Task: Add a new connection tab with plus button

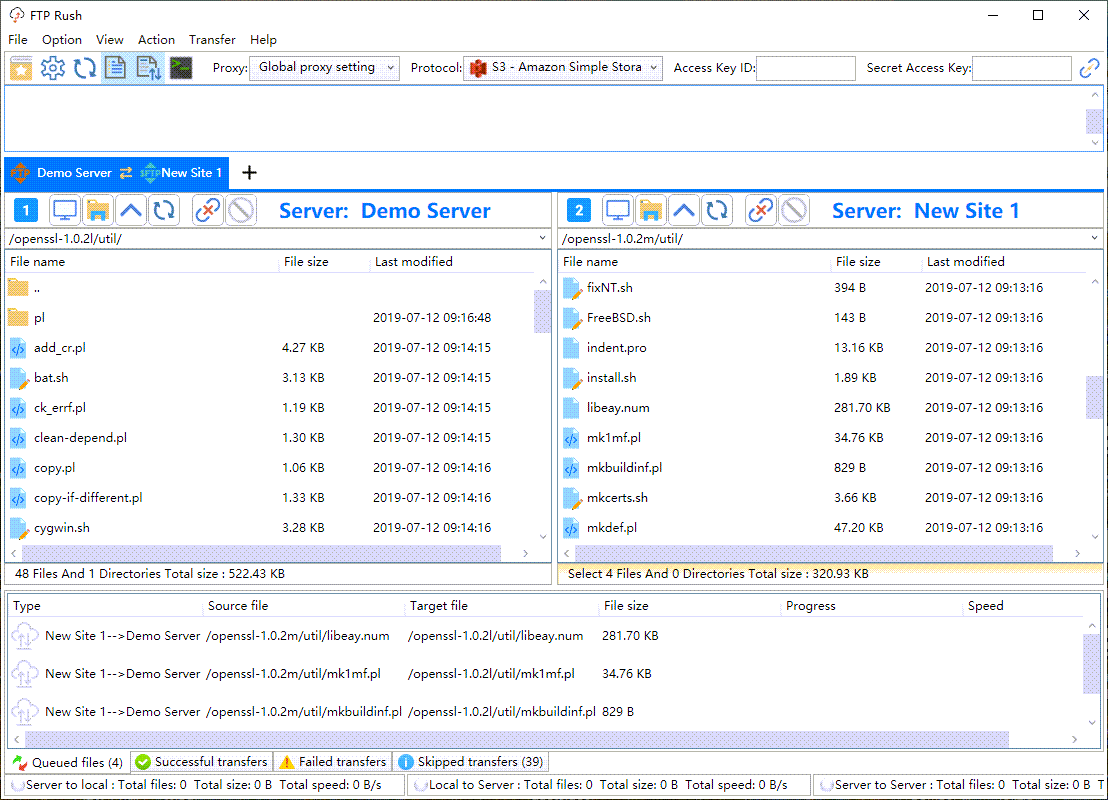Action: tap(249, 173)
